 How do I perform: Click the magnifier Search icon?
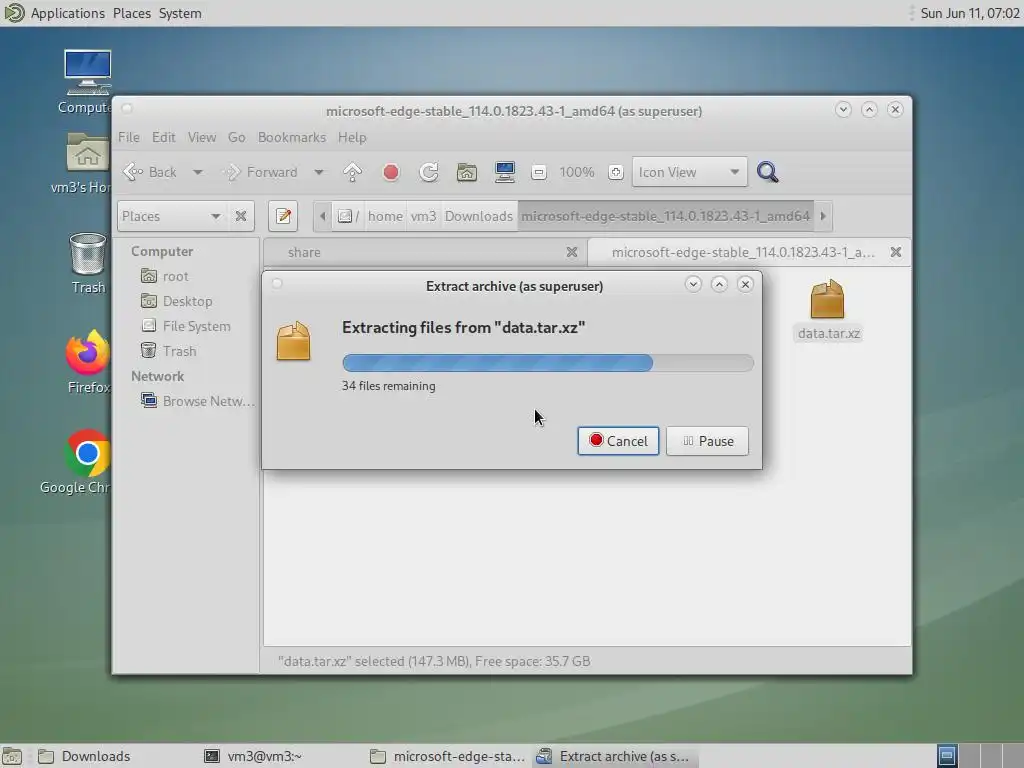click(767, 172)
